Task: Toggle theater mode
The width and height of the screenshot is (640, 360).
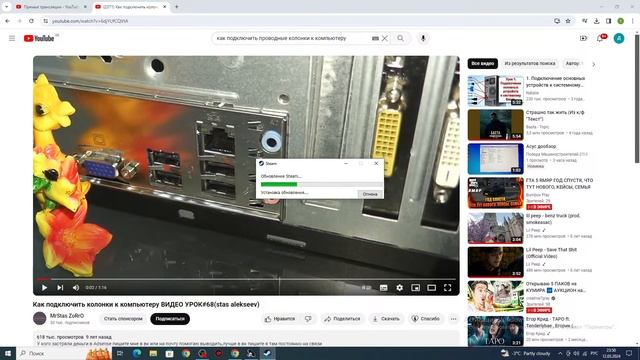Action: (431, 288)
